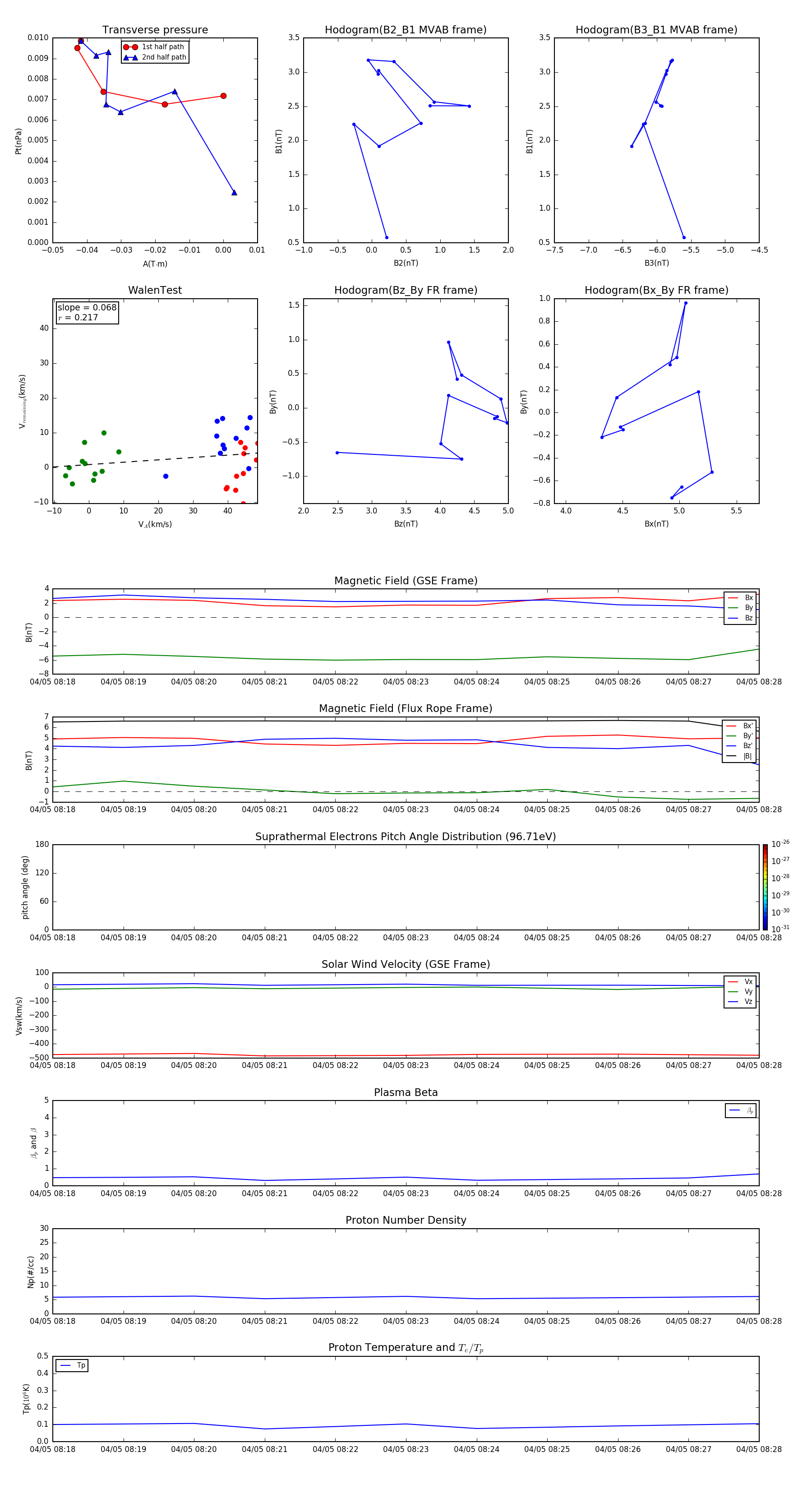Click the "Bx'" legend entry in flux rope plot
This screenshot has height=1489, width=812.
click(x=740, y=726)
